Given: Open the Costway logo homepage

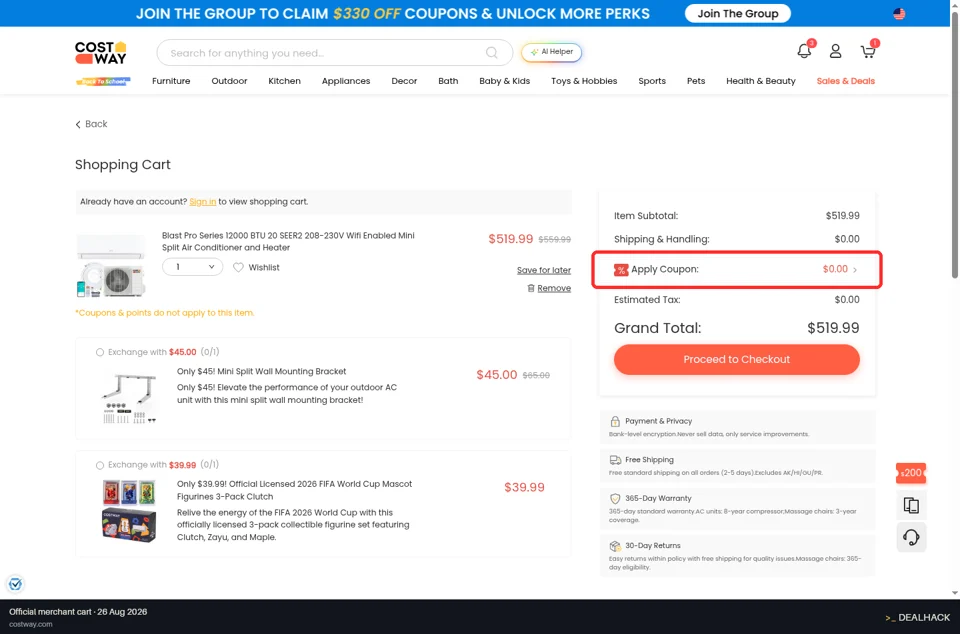Looking at the screenshot, I should coord(101,53).
